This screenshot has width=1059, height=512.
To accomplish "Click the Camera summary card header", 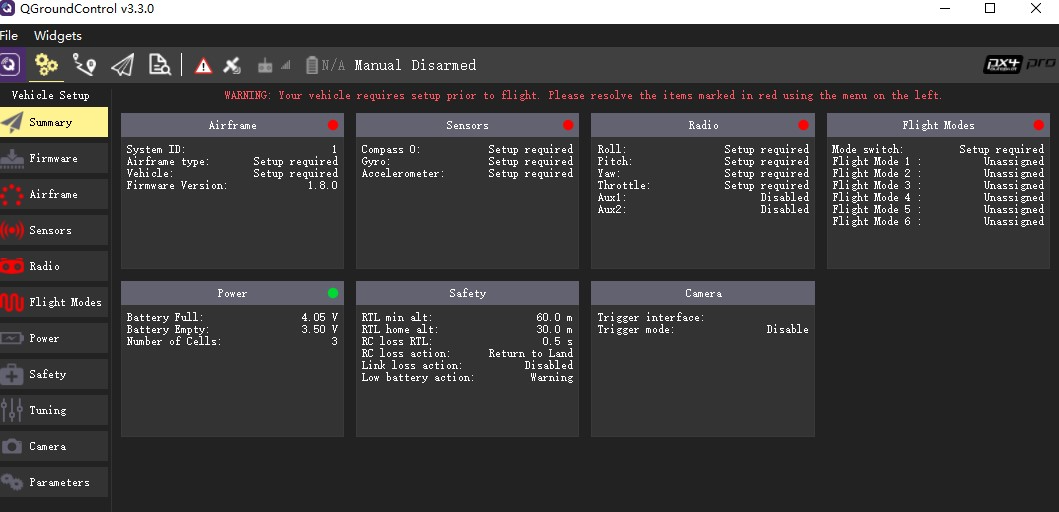I will [x=702, y=293].
